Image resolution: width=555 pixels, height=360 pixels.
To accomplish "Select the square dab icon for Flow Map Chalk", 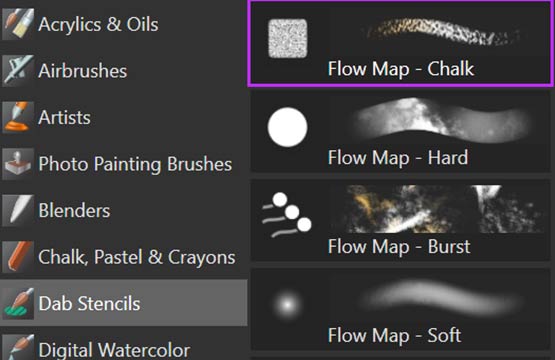I will 287,38.
